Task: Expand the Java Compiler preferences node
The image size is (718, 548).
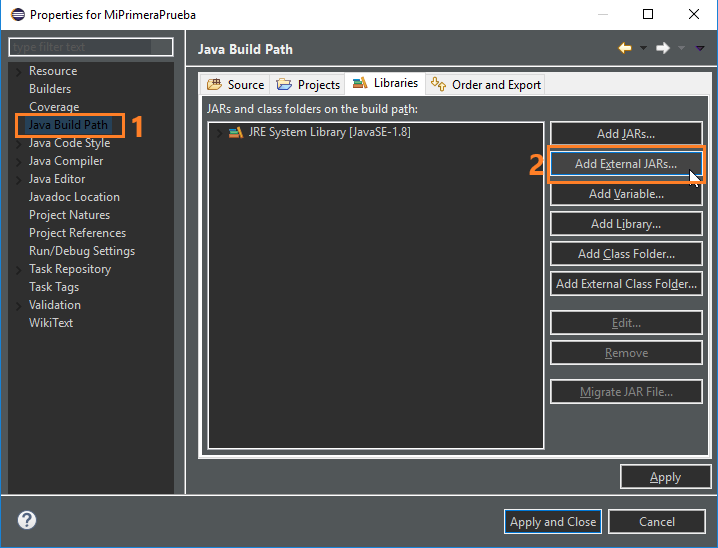Action: point(18,161)
